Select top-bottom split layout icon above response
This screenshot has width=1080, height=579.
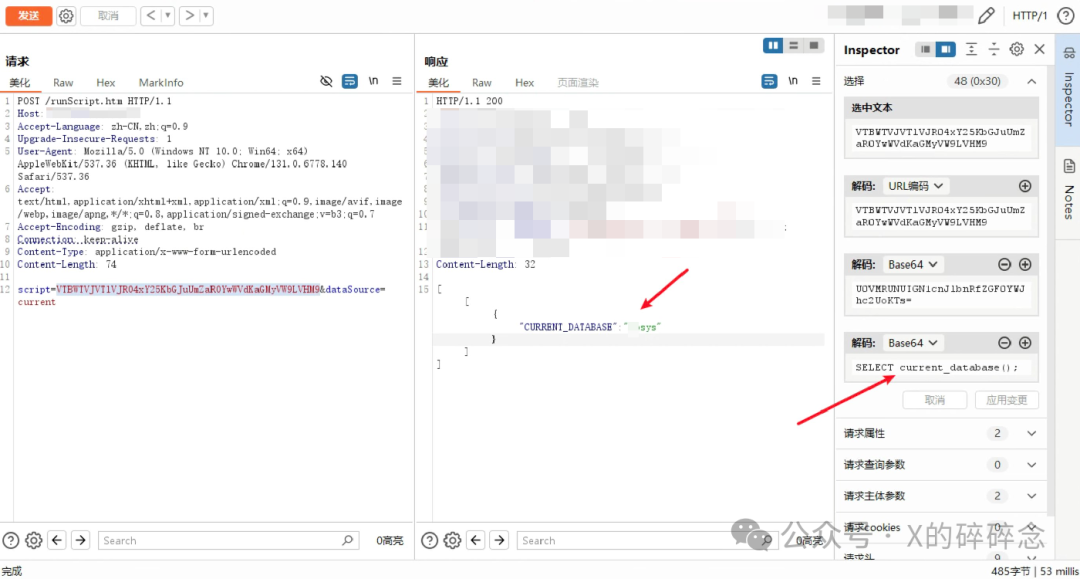tap(793, 45)
